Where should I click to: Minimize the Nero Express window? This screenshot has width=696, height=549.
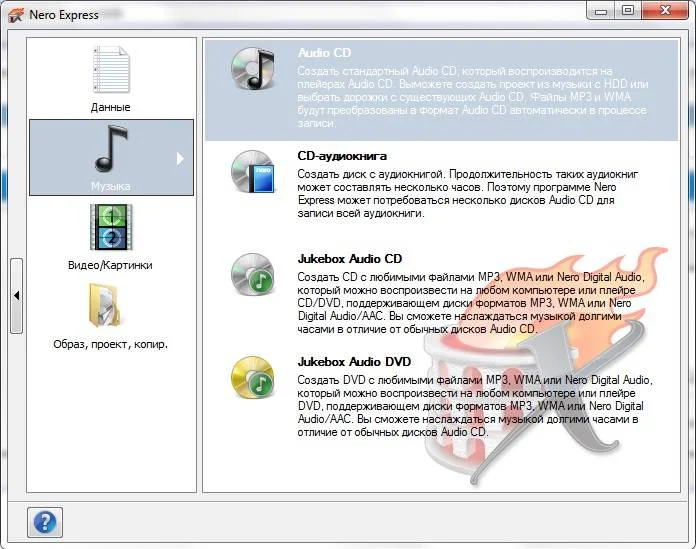tap(601, 11)
